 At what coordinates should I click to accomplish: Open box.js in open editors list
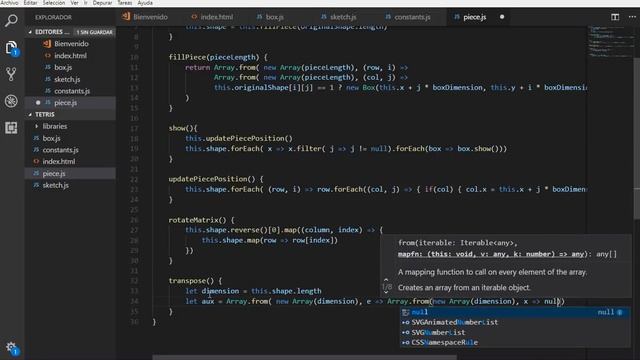coord(71,67)
